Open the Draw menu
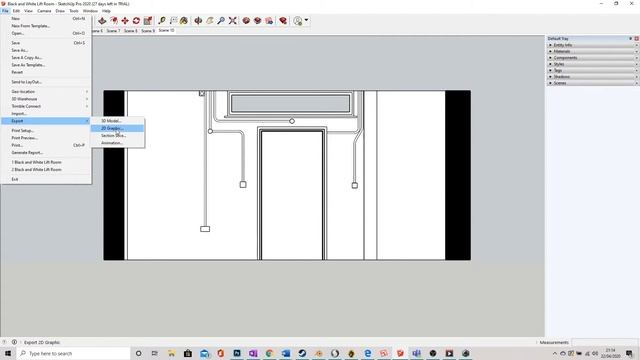 pyautogui.click(x=60, y=11)
